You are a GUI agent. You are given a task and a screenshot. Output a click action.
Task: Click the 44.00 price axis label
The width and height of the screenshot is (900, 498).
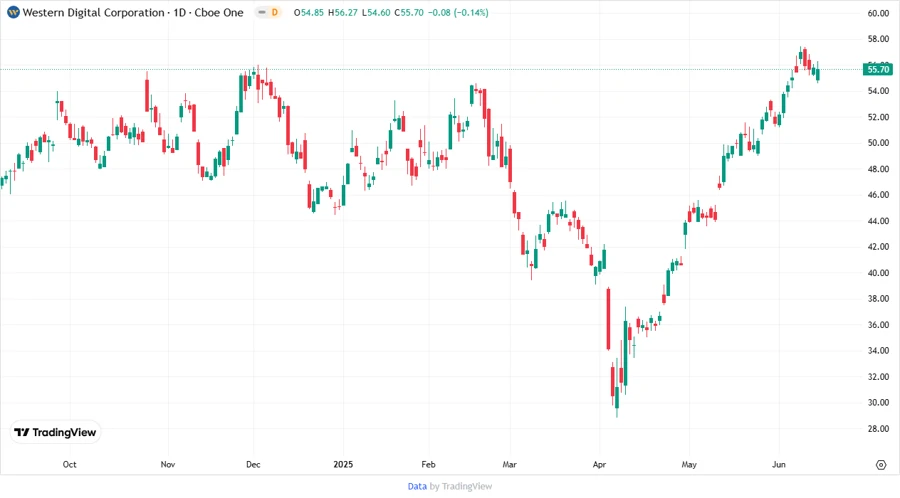878,221
